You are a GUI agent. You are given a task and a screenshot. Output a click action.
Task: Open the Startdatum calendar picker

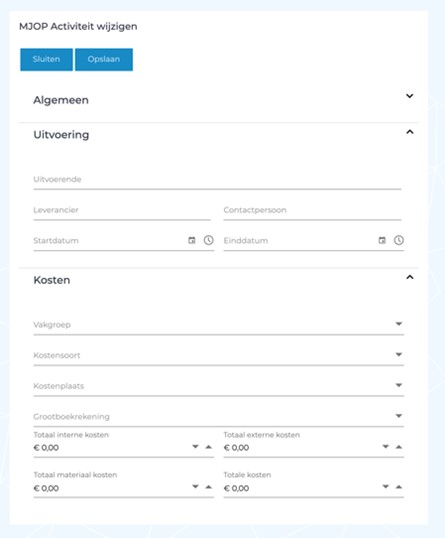192,240
